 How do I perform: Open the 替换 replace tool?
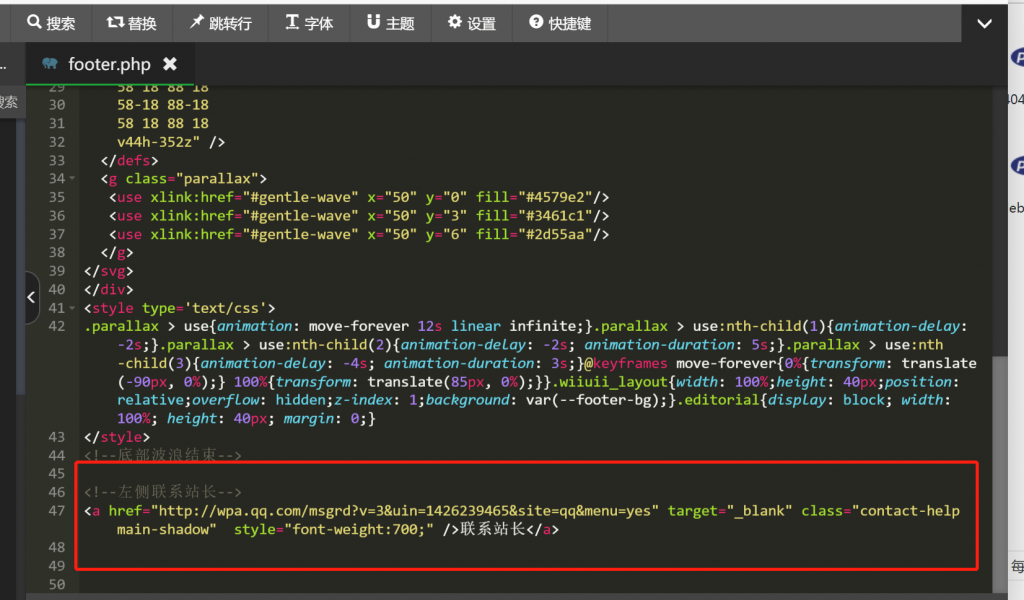(132, 23)
